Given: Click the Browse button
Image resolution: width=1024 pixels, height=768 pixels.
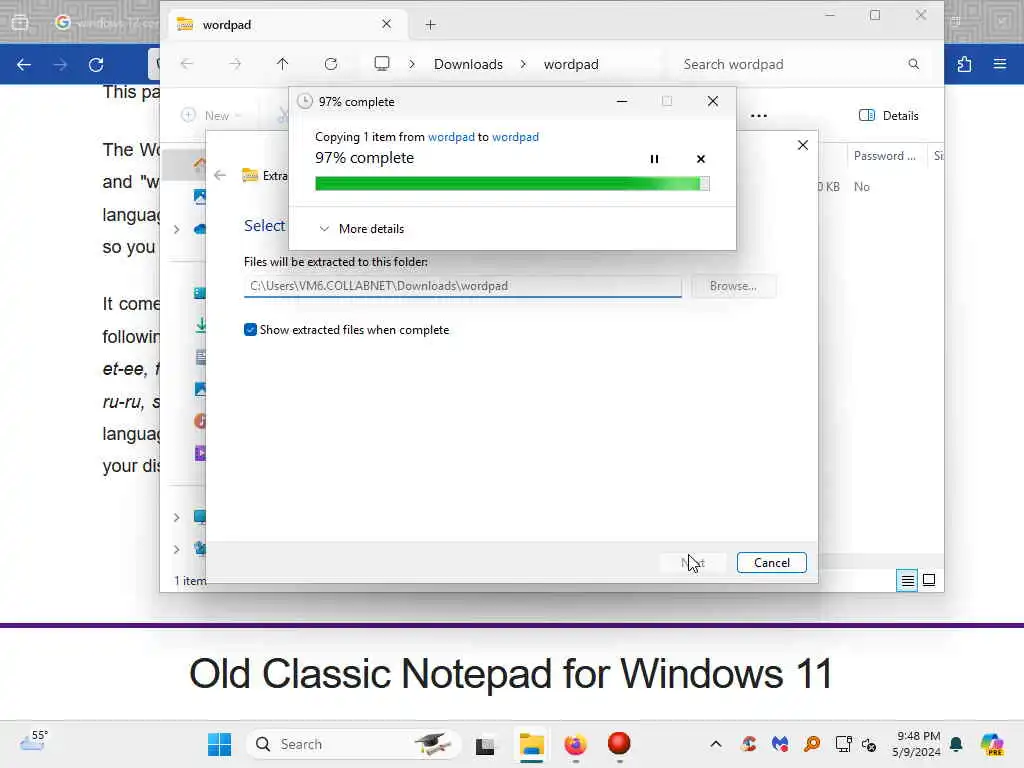Looking at the screenshot, I should 733,286.
